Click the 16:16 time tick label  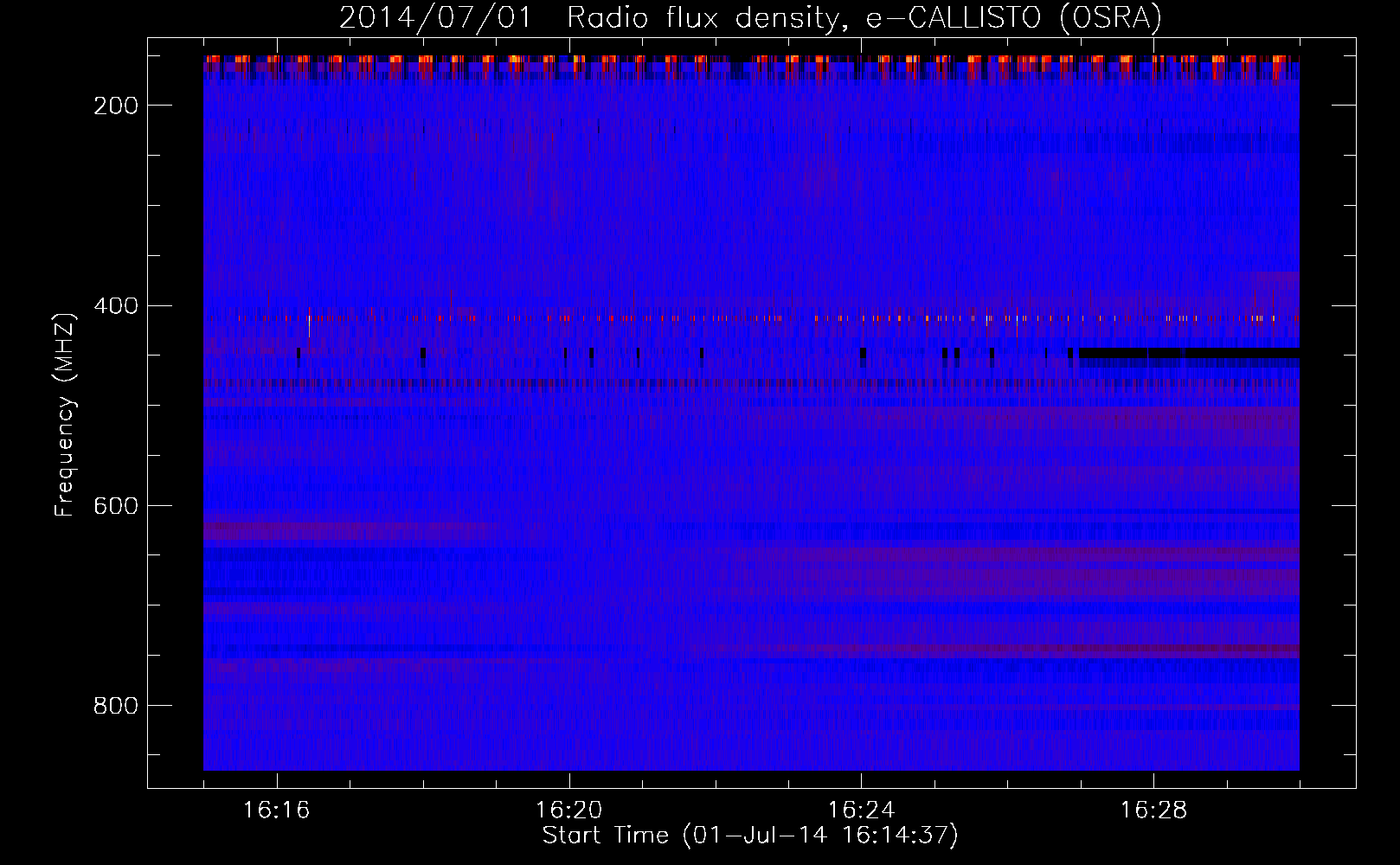coord(277,811)
